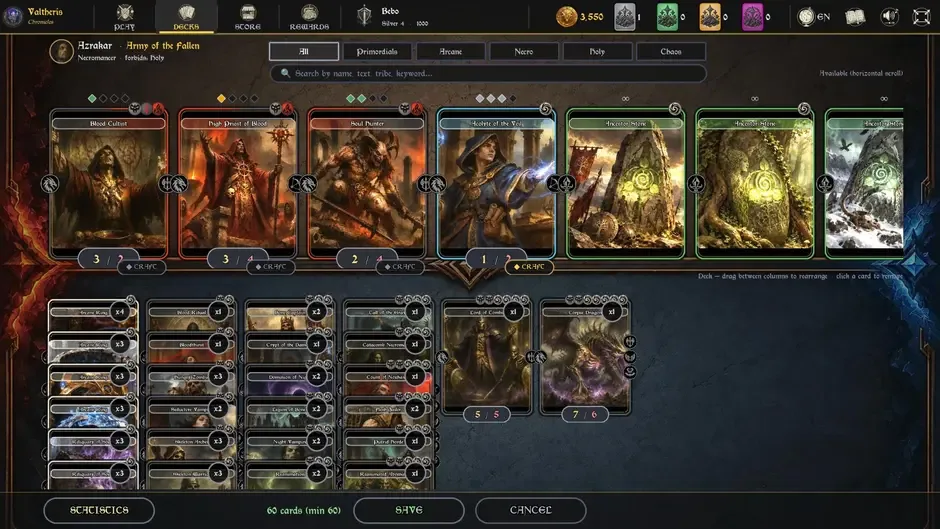Click the blue diamond ornament on right edge
This screenshot has width=940, height=529.
(x=912, y=264)
